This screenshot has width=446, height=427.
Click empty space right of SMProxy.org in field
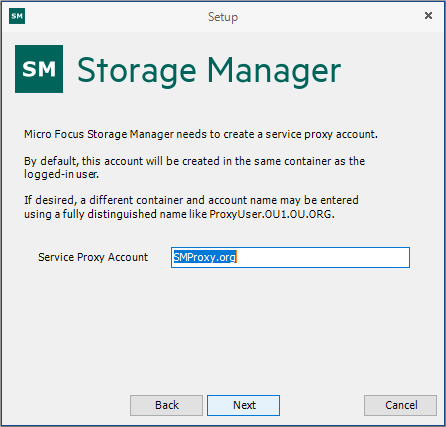[322, 257]
